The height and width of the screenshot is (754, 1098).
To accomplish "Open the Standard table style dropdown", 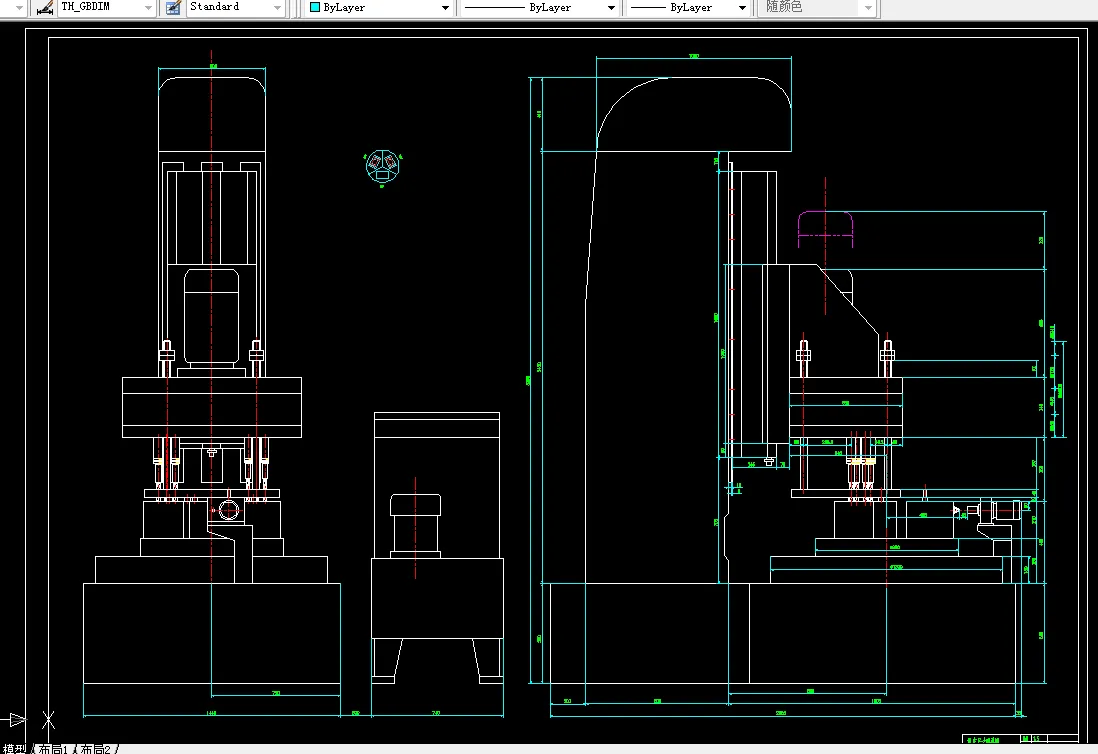I will pyautogui.click(x=235, y=7).
